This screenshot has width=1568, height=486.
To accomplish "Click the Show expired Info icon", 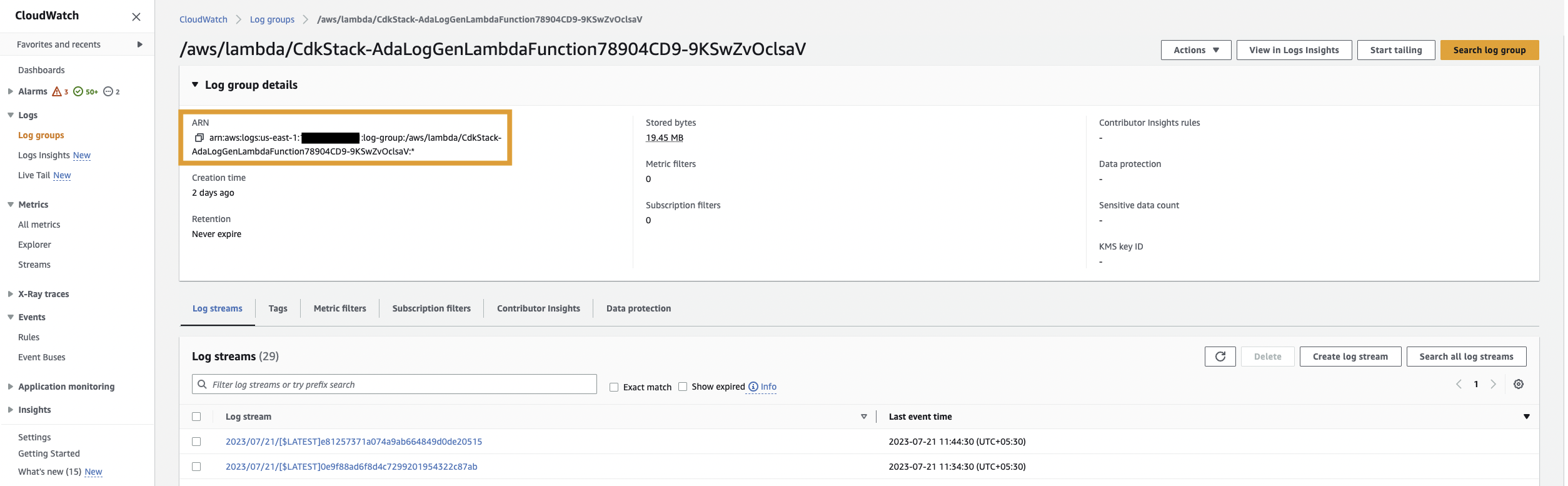I will [x=753, y=387].
